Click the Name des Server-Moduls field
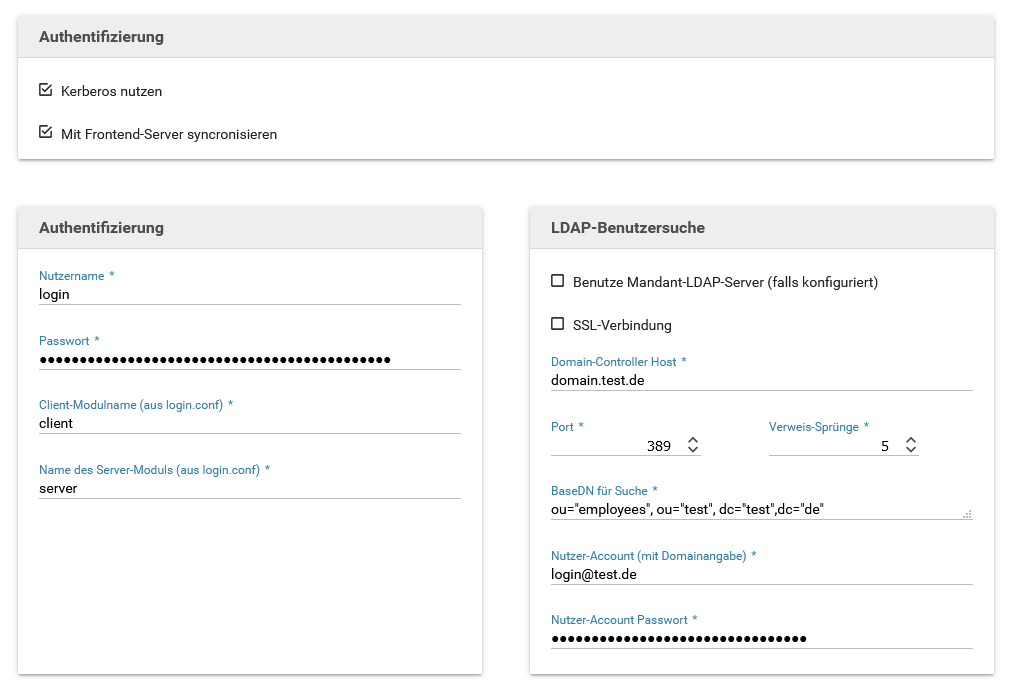1012x693 pixels. (x=249, y=488)
